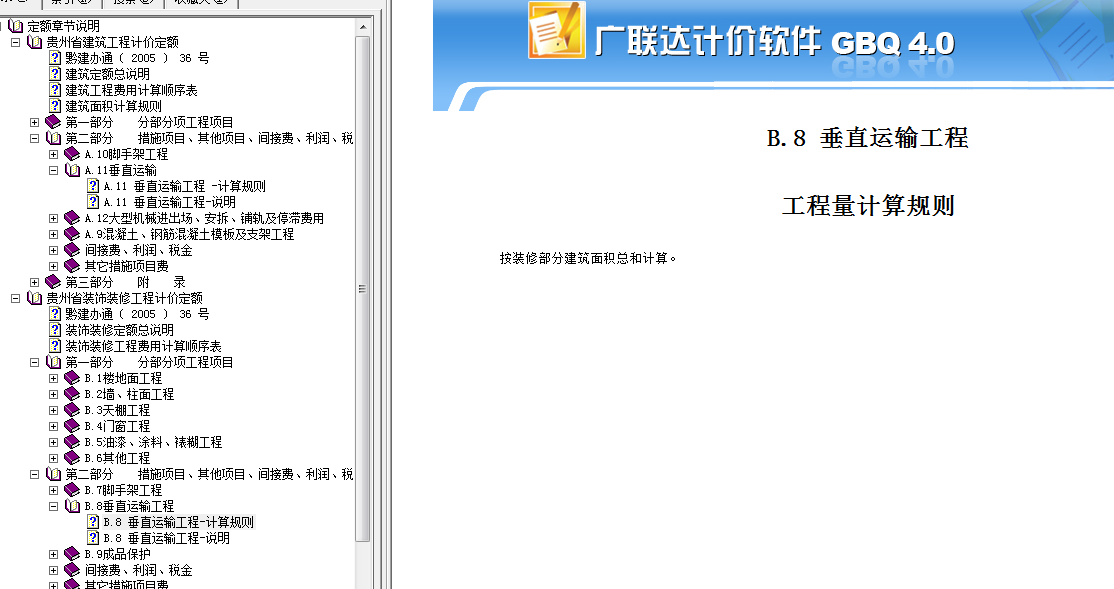Image resolution: width=1114 pixels, height=589 pixels.
Task: Click the book icon of B.5油漆、涂料、裱糊工程
Action: [x=72, y=442]
